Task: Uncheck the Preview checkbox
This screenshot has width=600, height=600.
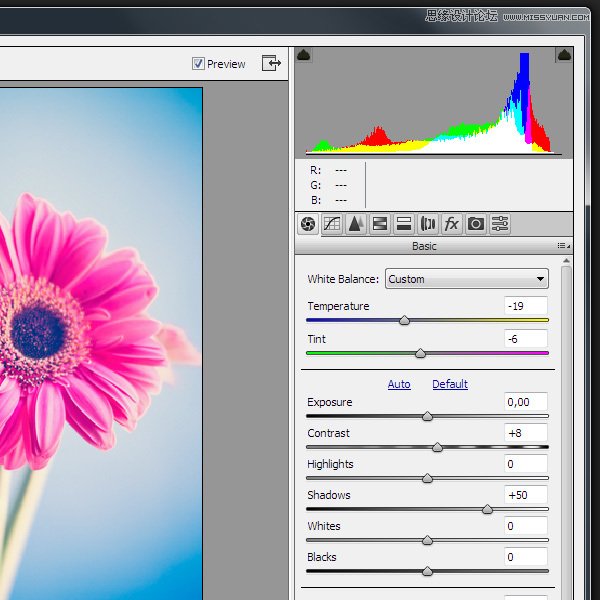Action: click(198, 64)
